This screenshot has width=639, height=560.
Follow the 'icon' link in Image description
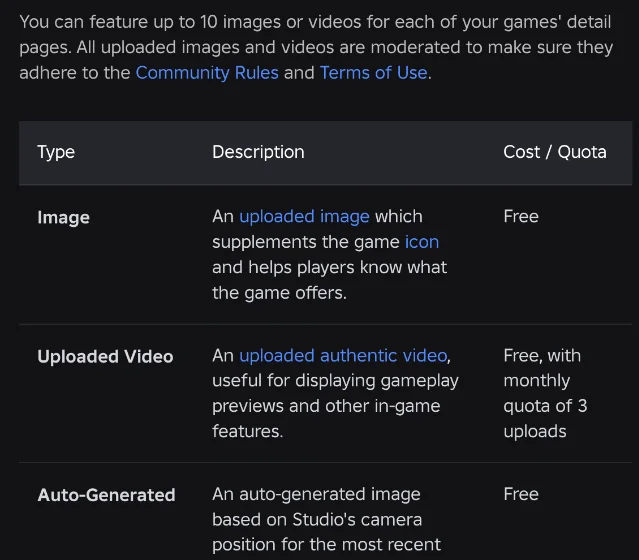pyautogui.click(x=422, y=242)
